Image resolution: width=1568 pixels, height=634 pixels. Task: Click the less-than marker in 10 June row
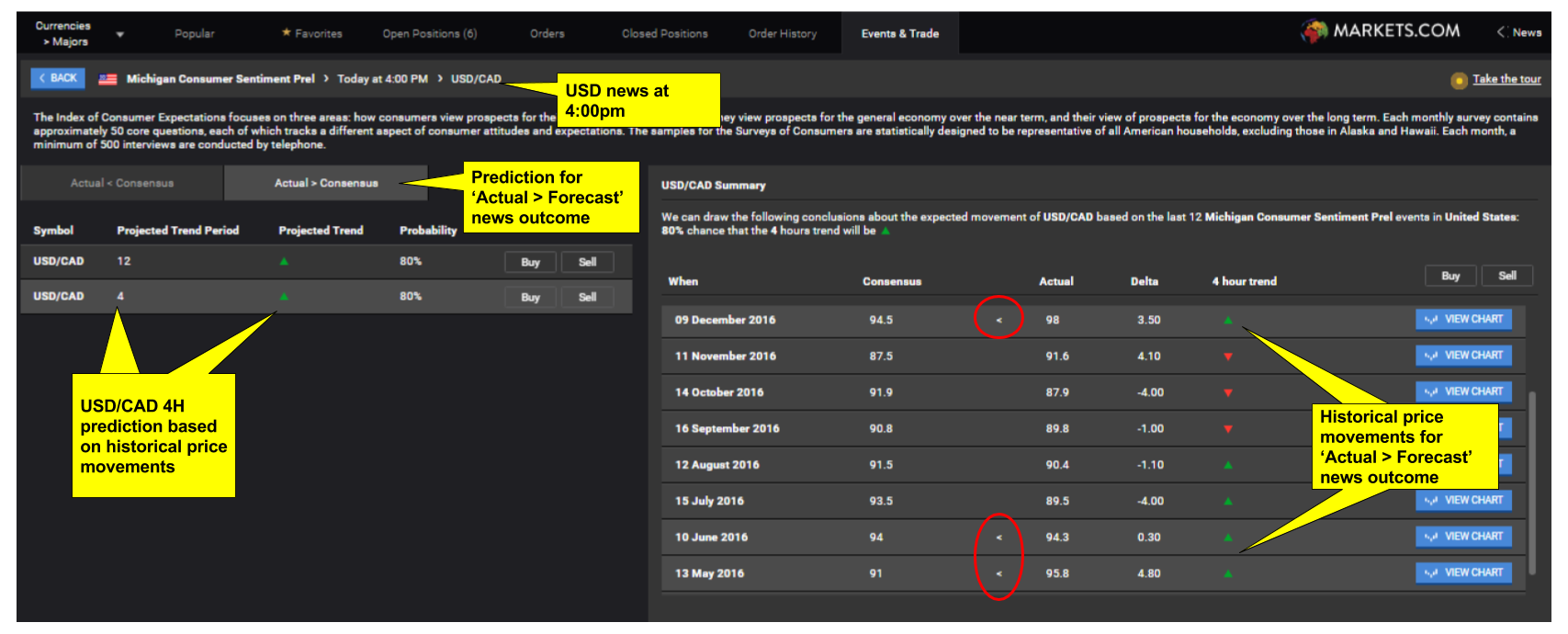pos(999,538)
